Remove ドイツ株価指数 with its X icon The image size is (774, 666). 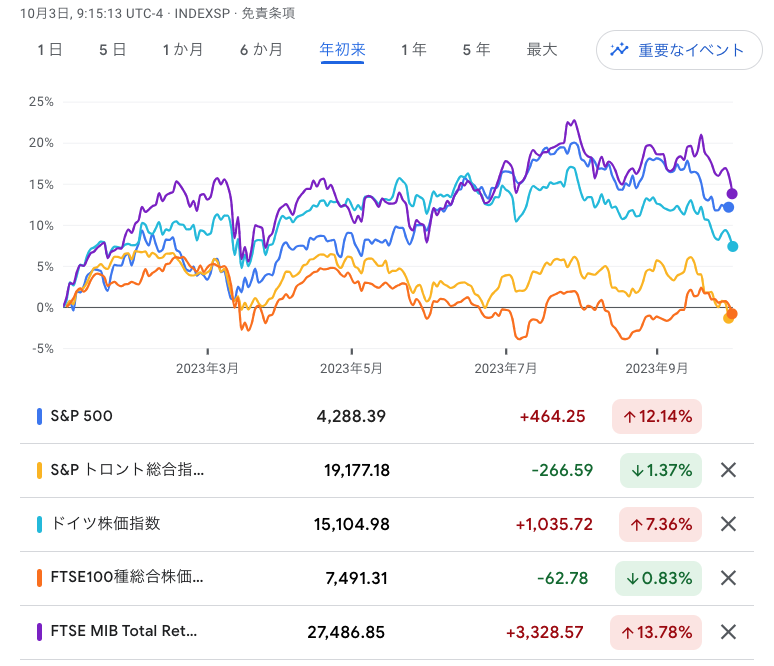click(x=728, y=524)
